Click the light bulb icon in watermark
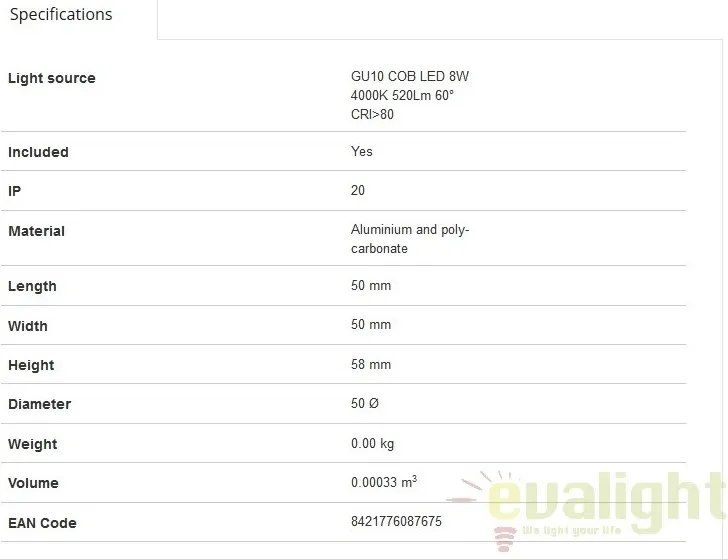The image size is (728, 559). (x=505, y=538)
